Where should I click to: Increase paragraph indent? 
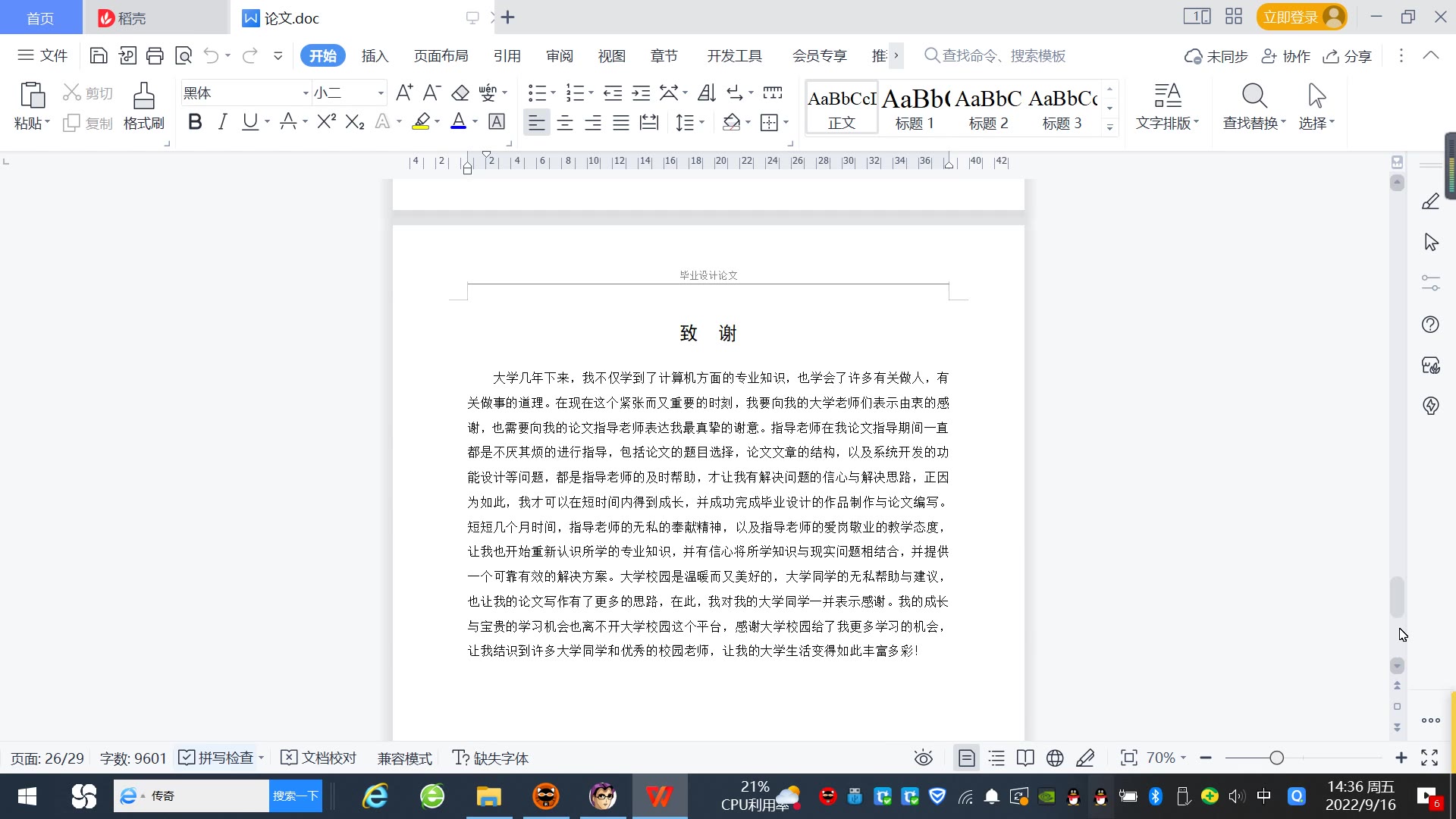tap(642, 93)
